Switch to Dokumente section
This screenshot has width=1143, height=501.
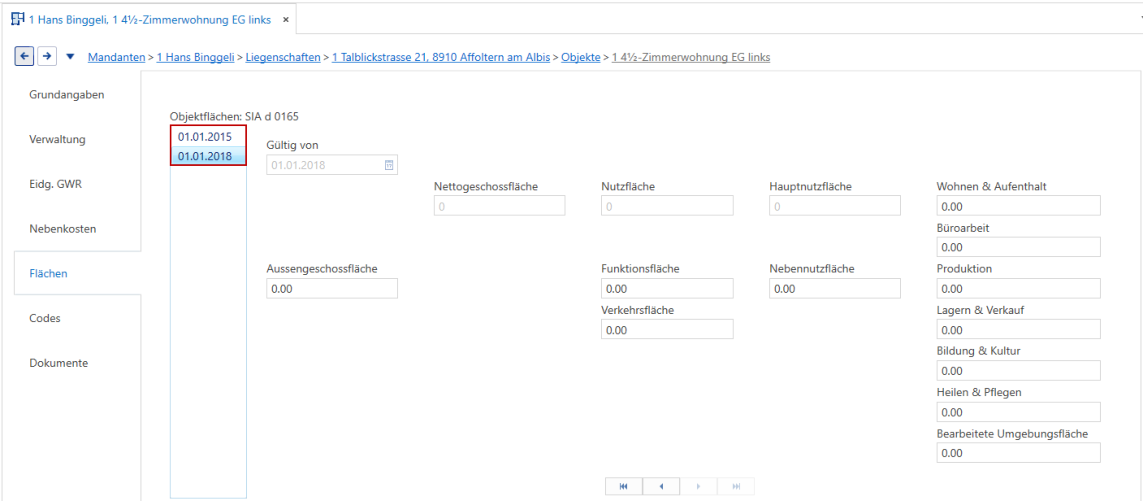[59, 362]
